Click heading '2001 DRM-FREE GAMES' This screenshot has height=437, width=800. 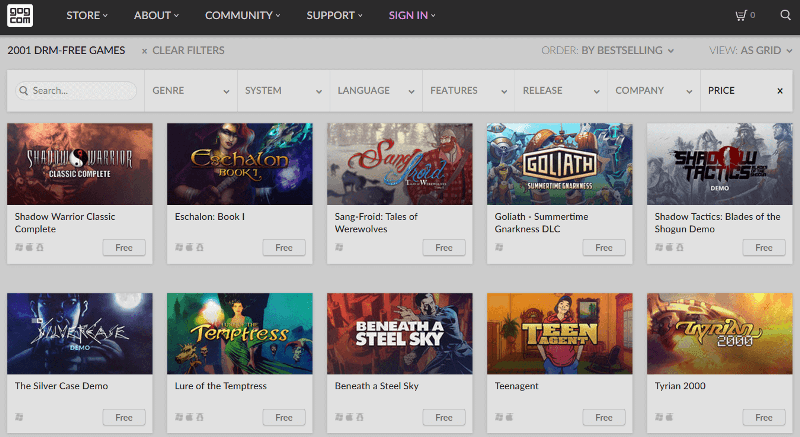pyautogui.click(x=66, y=50)
